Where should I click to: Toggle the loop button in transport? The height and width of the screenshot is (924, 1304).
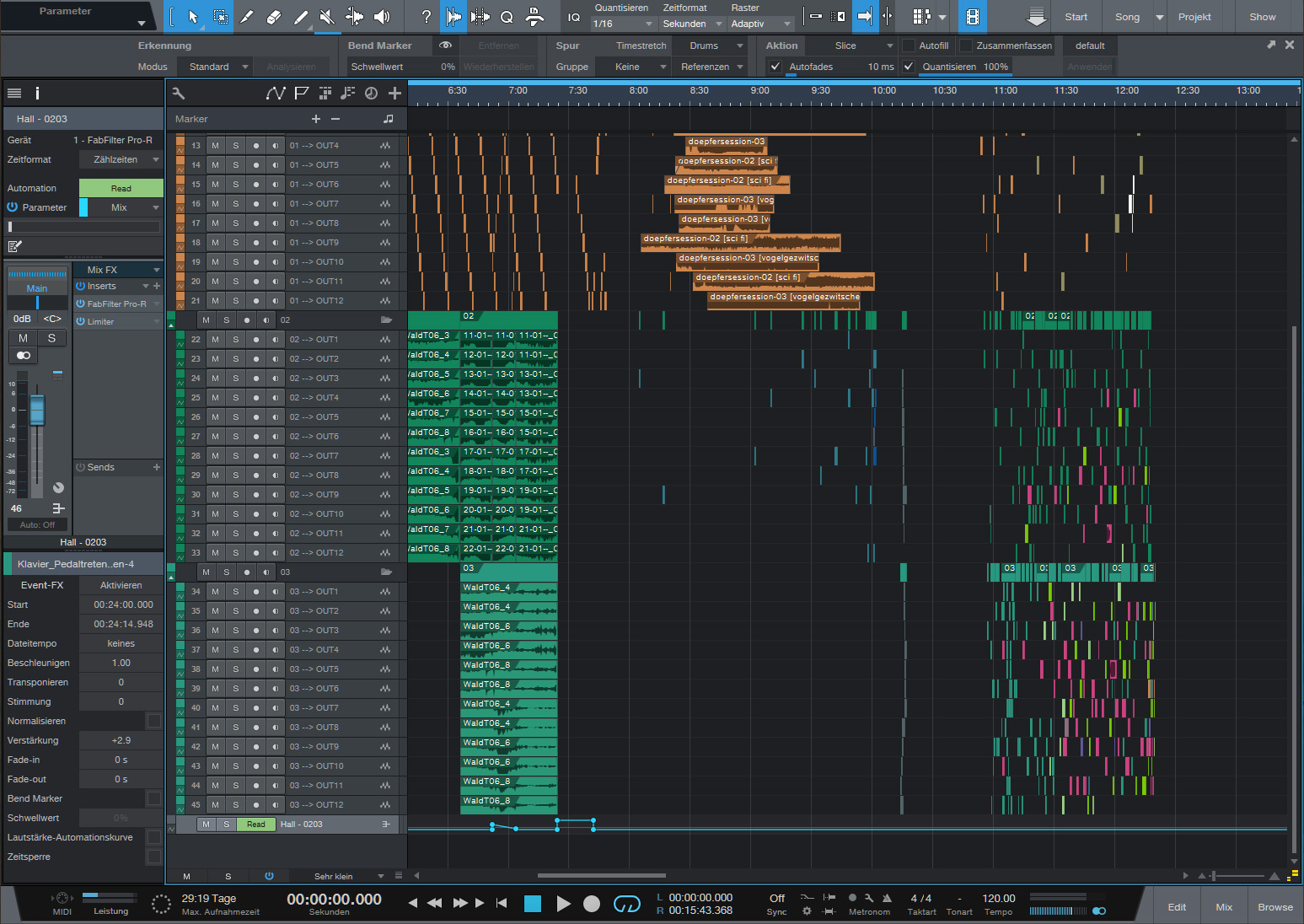(x=626, y=904)
